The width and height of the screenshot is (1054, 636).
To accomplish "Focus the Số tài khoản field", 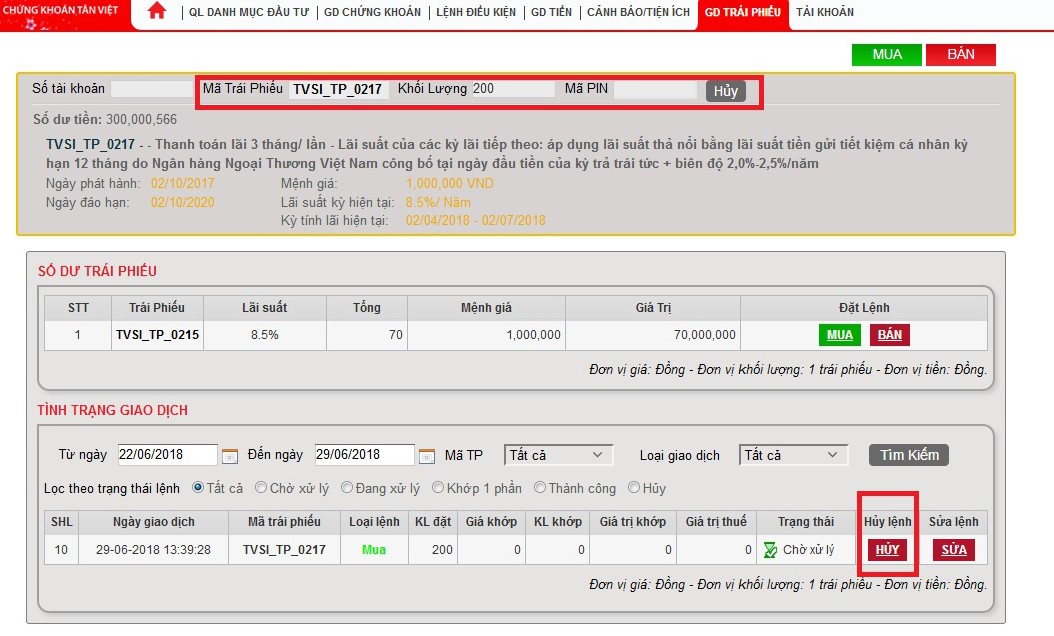I will (x=152, y=89).
